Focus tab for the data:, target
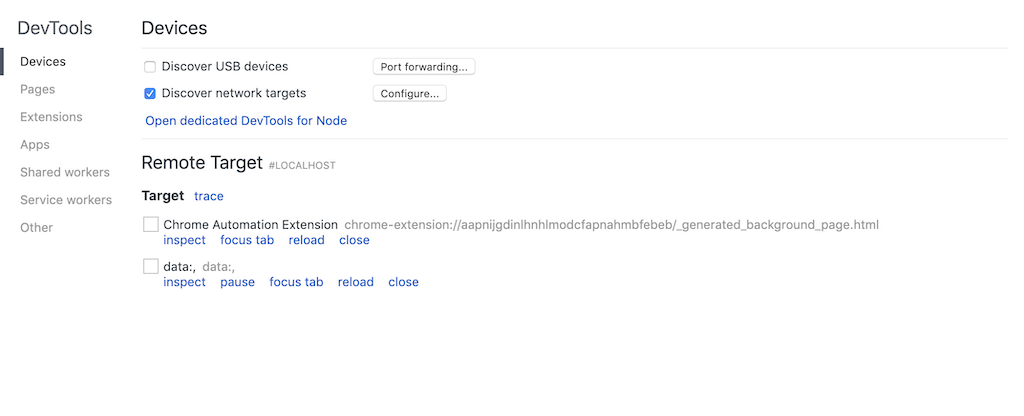The image size is (1024, 416). 296,281
